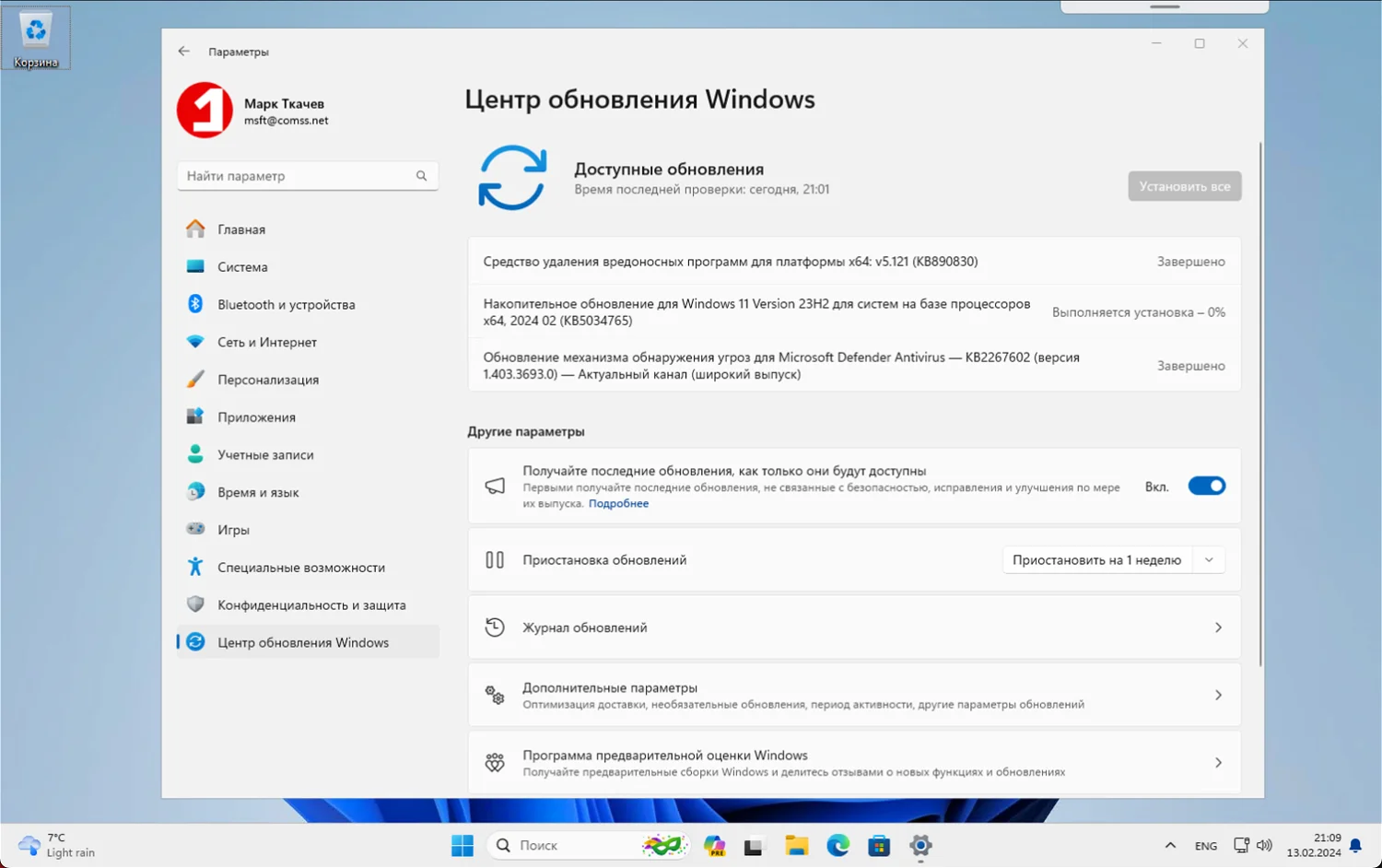Go back with the arrow near Параметры
This screenshot has width=1382, height=868.
(184, 52)
